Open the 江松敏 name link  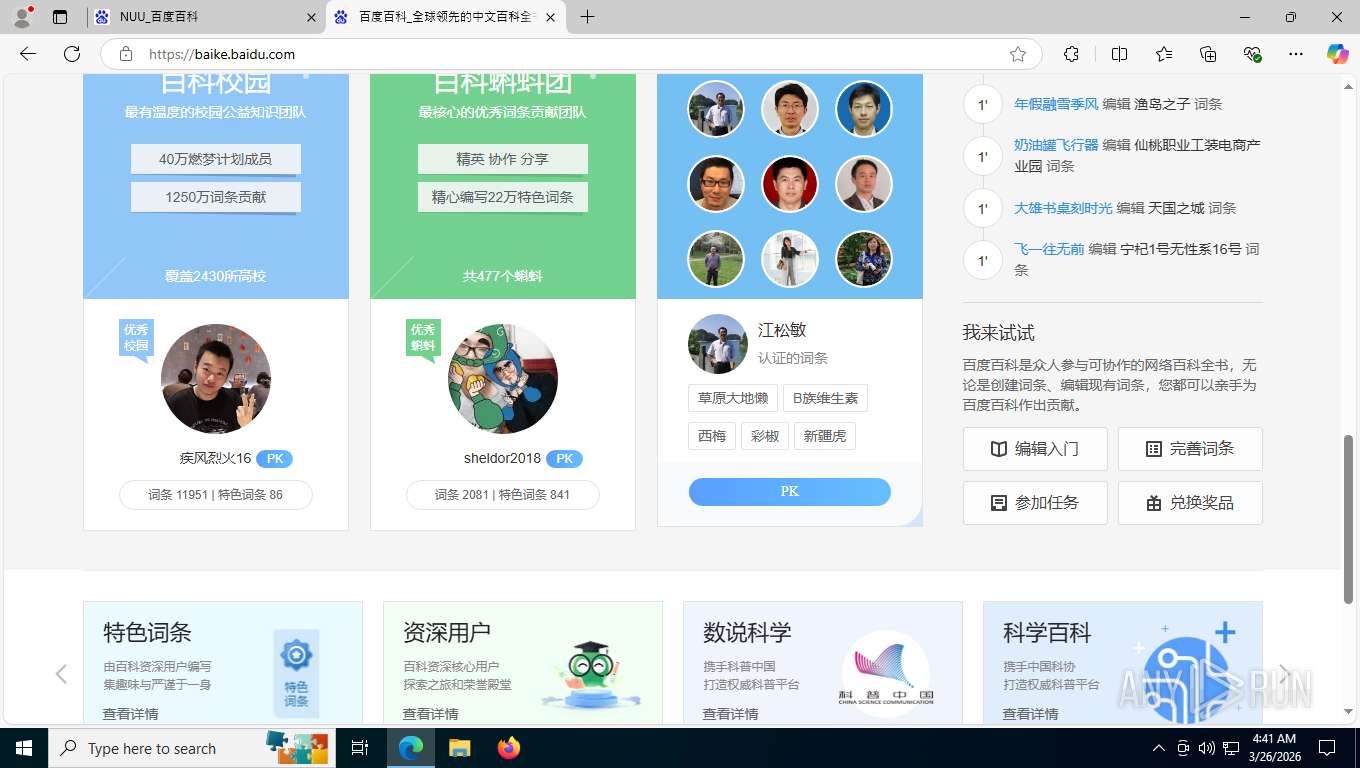pyautogui.click(x=782, y=330)
